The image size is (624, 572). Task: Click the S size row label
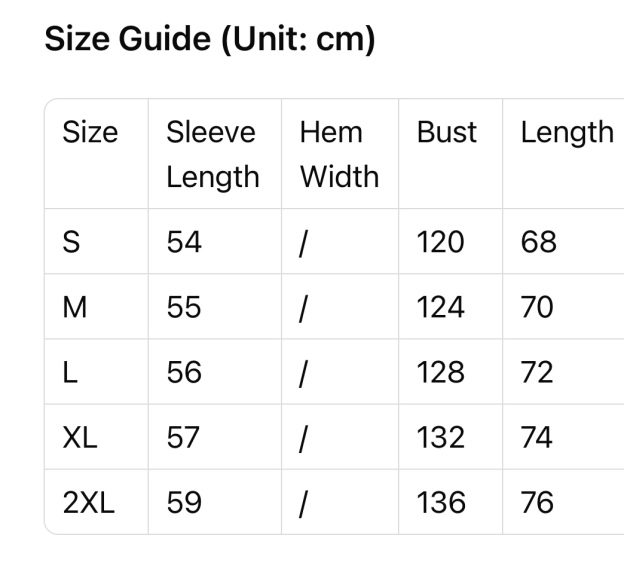[x=72, y=242]
